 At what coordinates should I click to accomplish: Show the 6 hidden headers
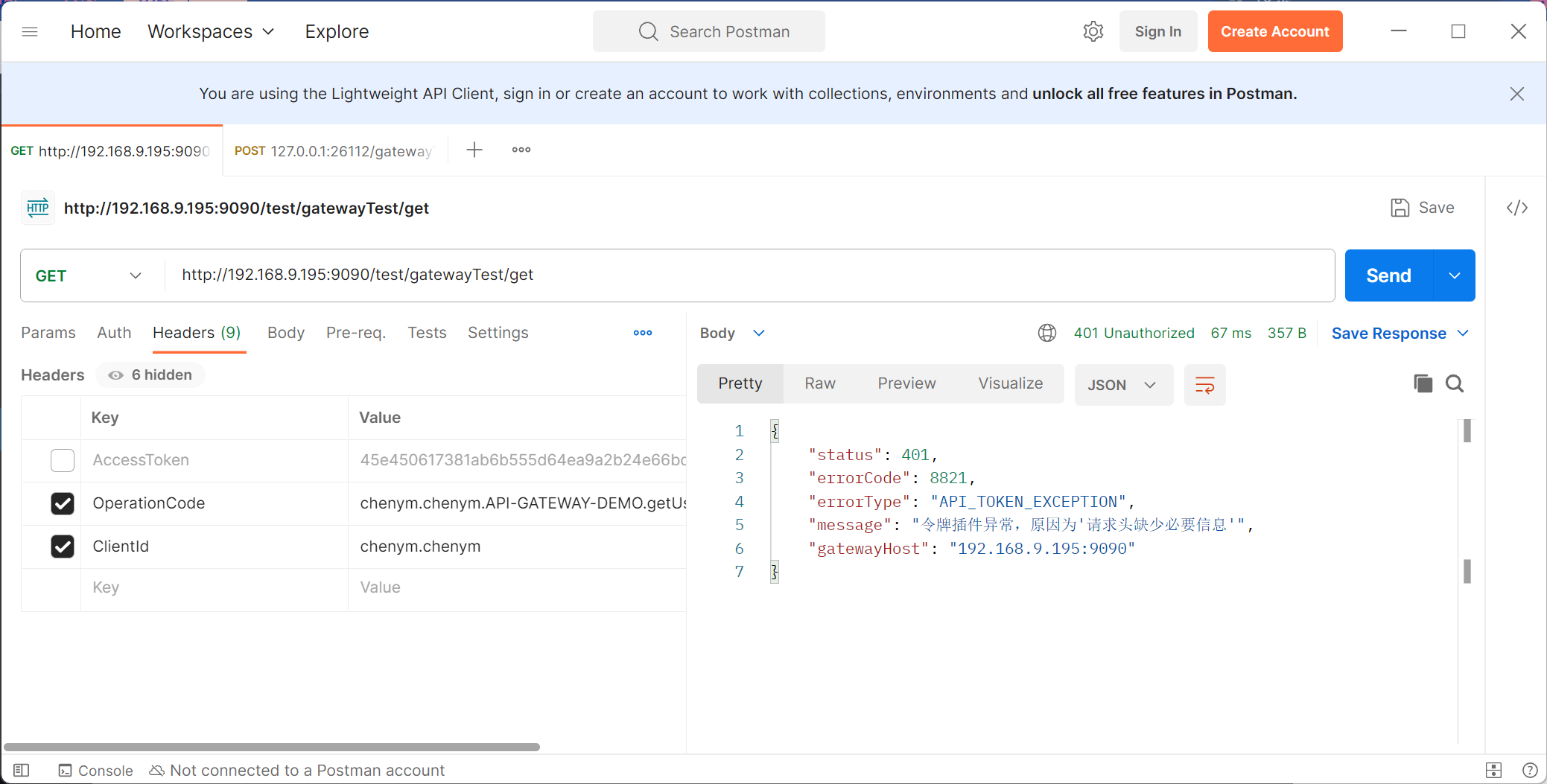(151, 375)
